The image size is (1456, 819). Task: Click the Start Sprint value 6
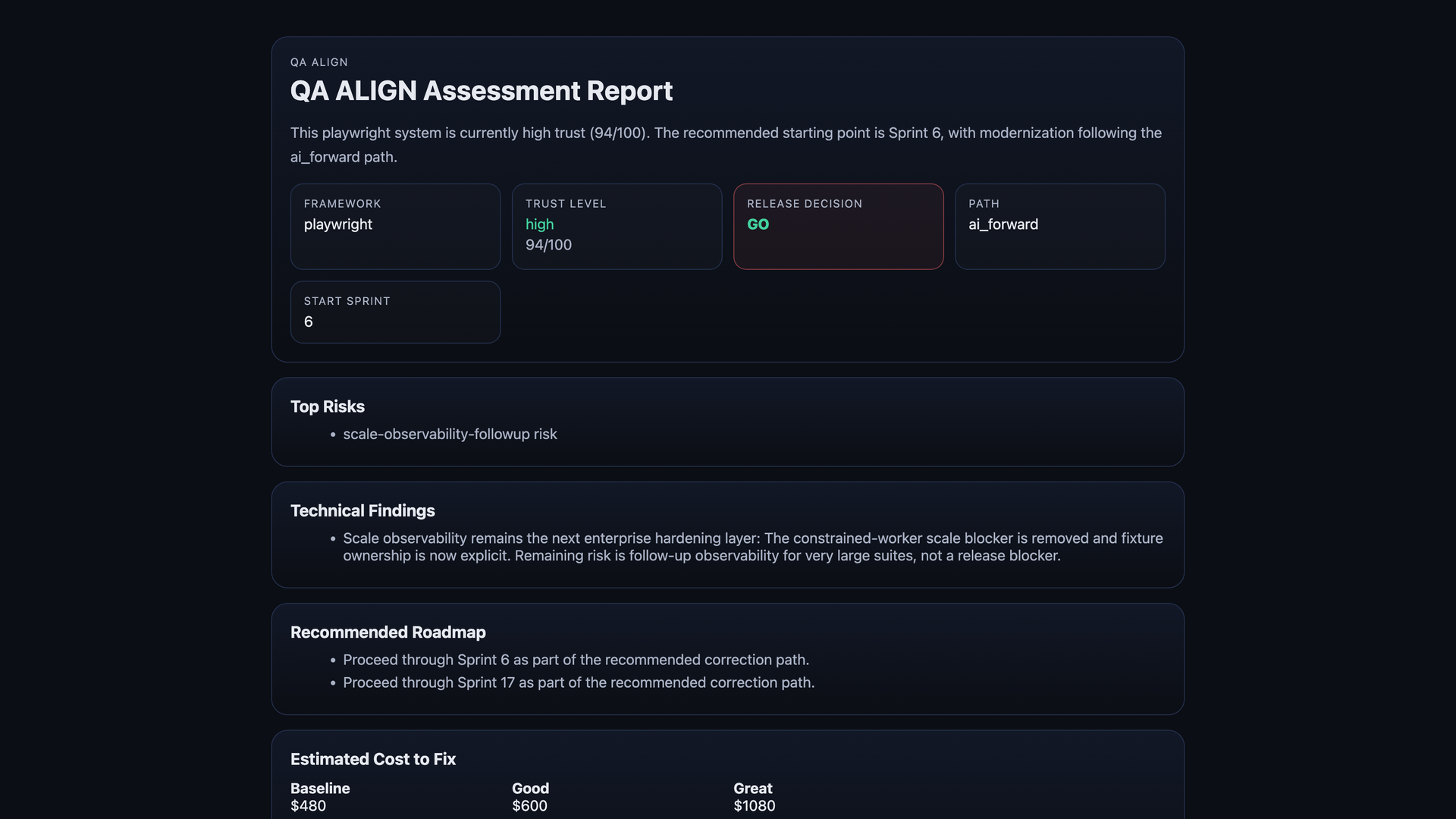309,322
